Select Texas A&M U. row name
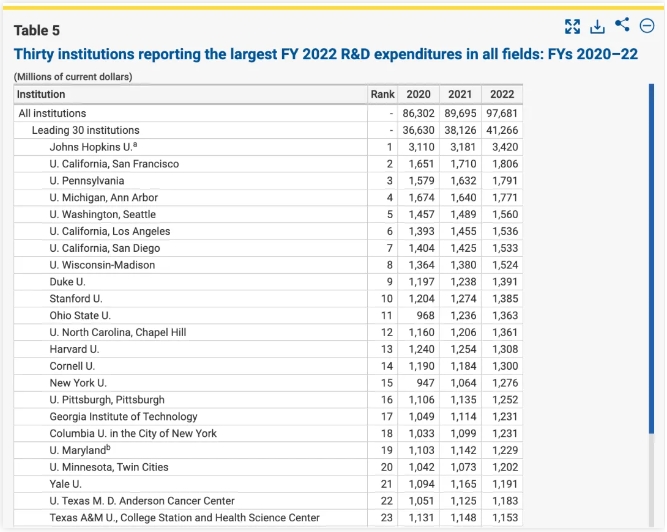This screenshot has width=667, height=532. (x=184, y=517)
